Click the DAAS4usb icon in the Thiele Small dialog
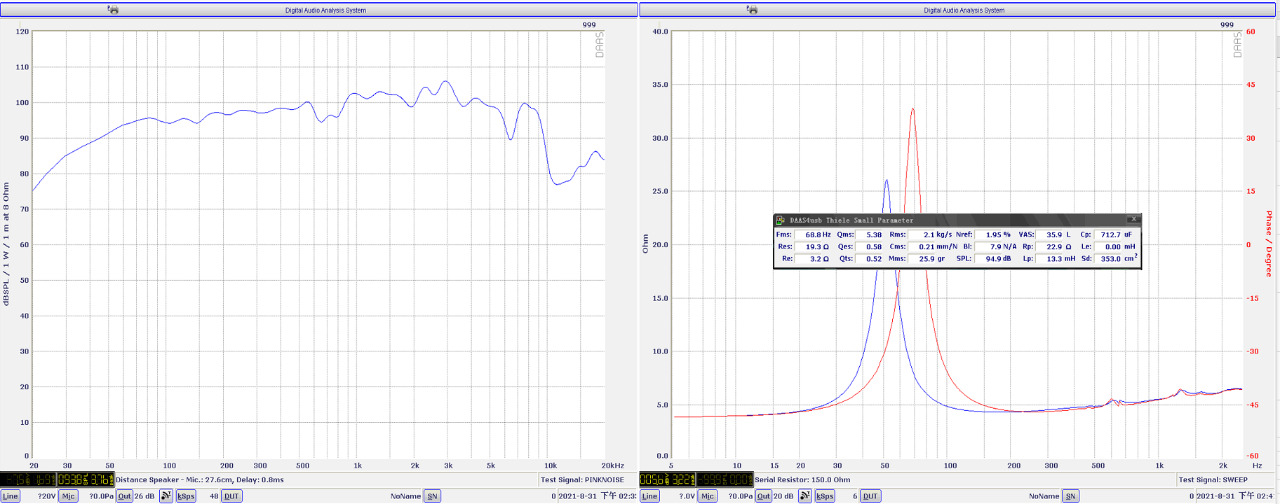This screenshot has width=1280, height=504. click(781, 220)
